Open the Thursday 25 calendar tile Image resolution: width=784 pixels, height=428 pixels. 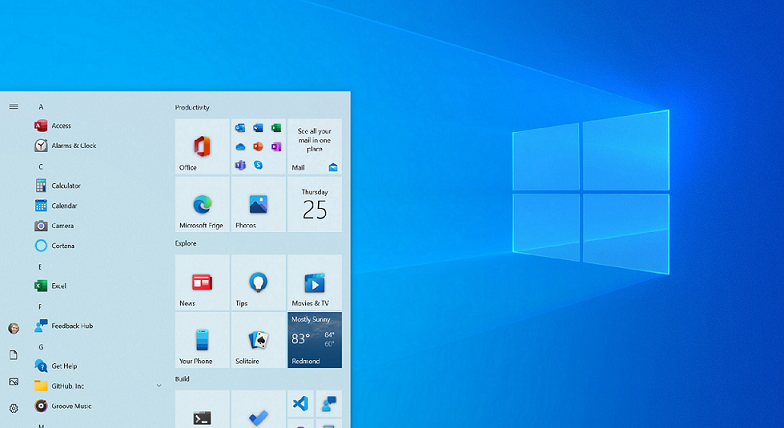tap(314, 204)
